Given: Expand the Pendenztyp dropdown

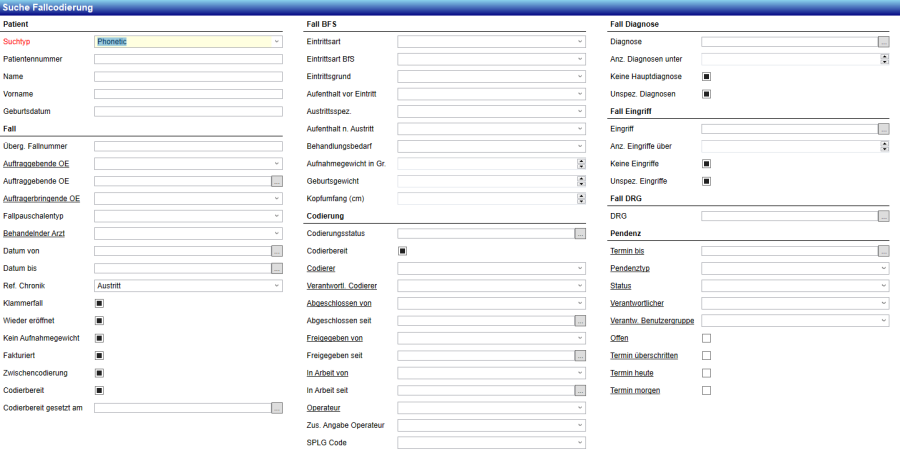Looking at the screenshot, I should coord(795,269).
